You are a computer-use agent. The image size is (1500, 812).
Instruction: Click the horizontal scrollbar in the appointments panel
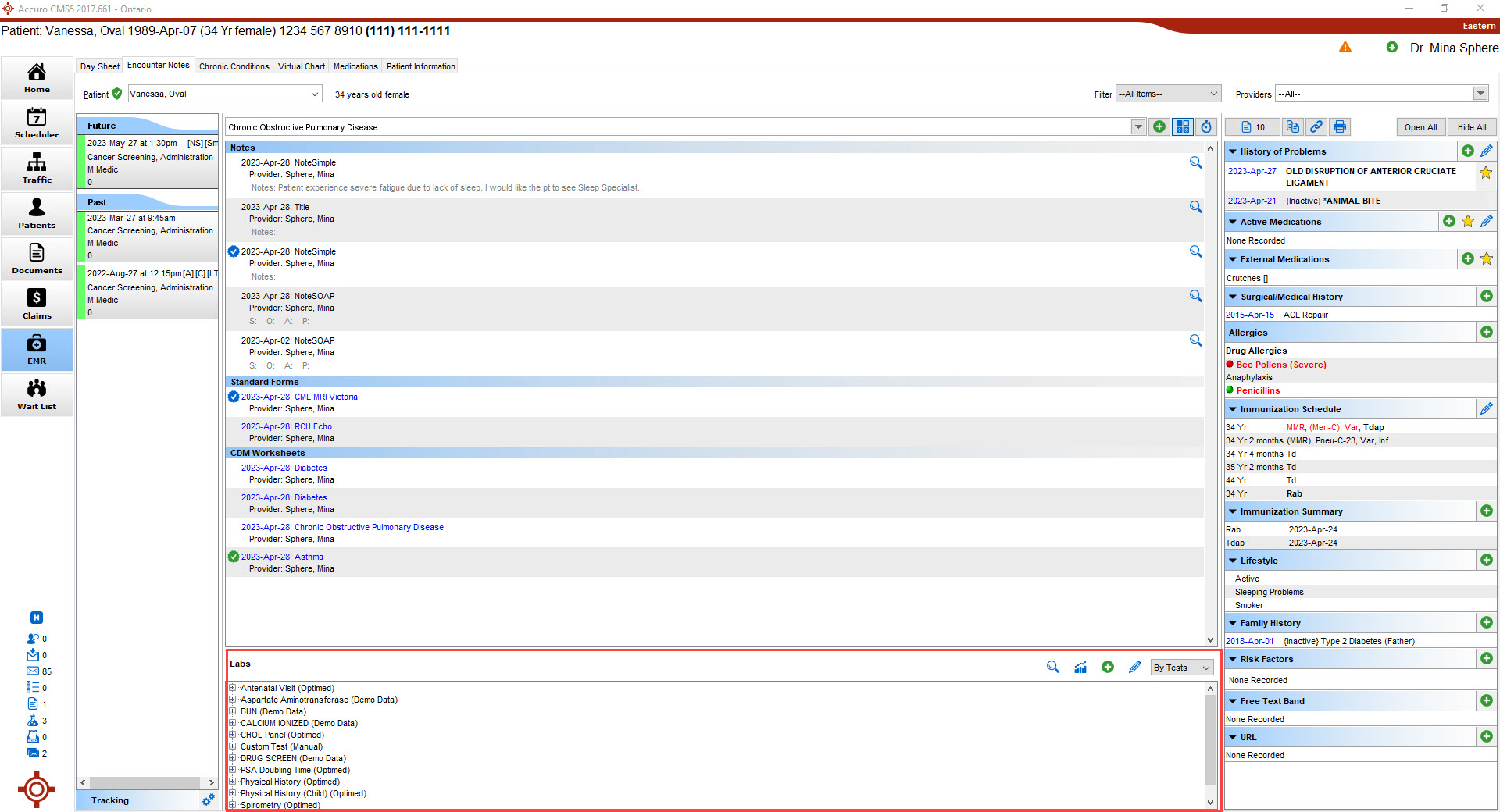(x=145, y=782)
